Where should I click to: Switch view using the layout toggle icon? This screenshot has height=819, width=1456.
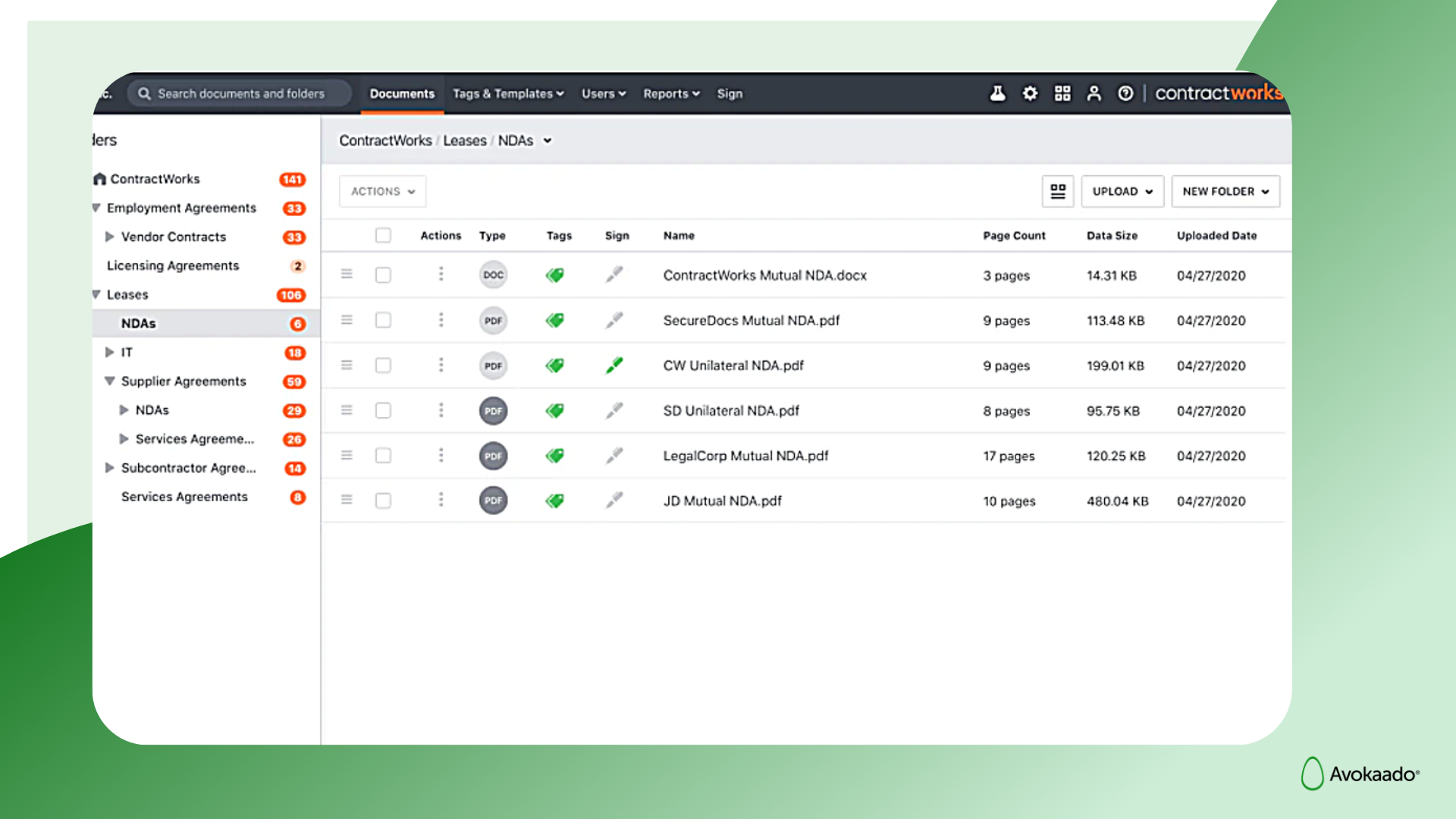(x=1058, y=191)
